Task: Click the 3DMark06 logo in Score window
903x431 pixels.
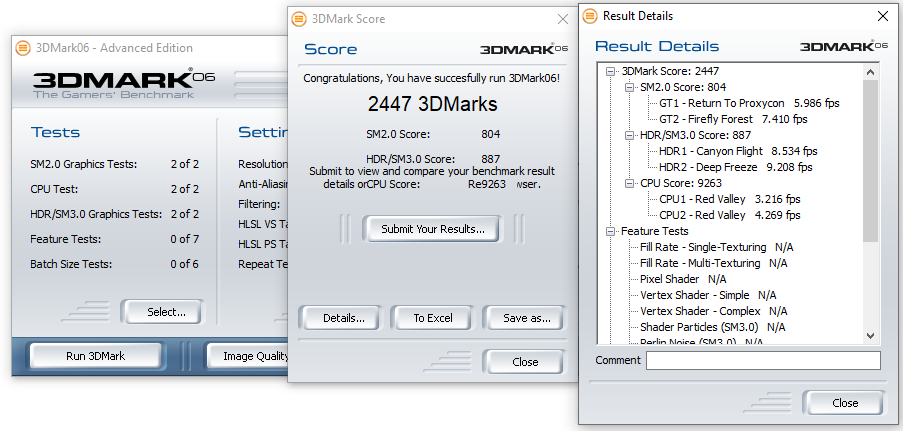Action: point(523,48)
